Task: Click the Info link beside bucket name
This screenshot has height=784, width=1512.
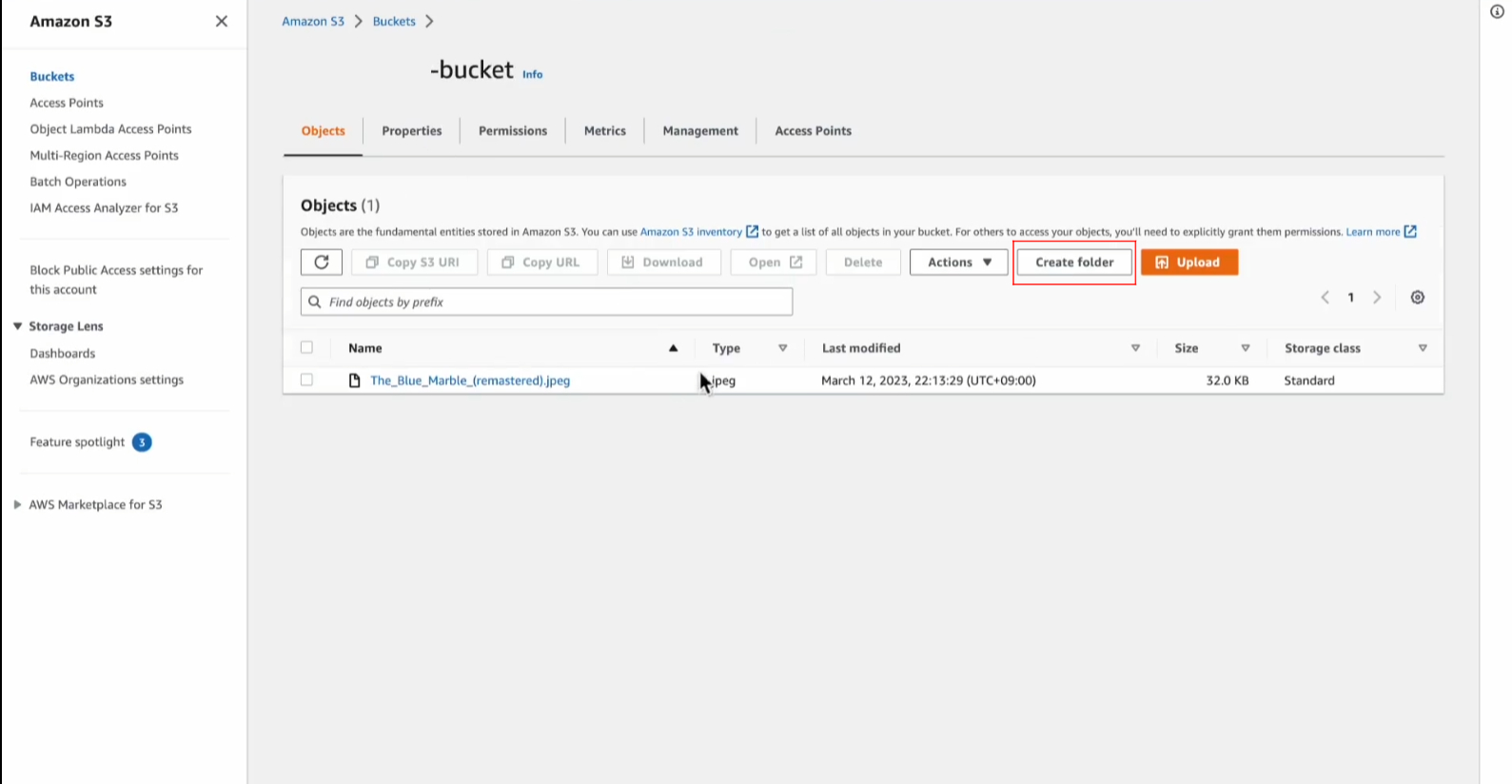Action: [x=533, y=74]
